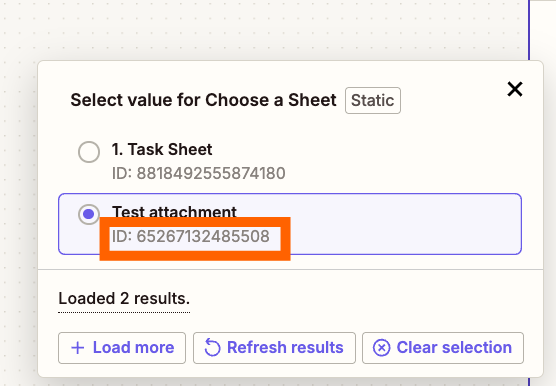Click the dotted canvas background above dialog
Image resolution: width=556 pixels, height=386 pixels.
(x=262, y=28)
